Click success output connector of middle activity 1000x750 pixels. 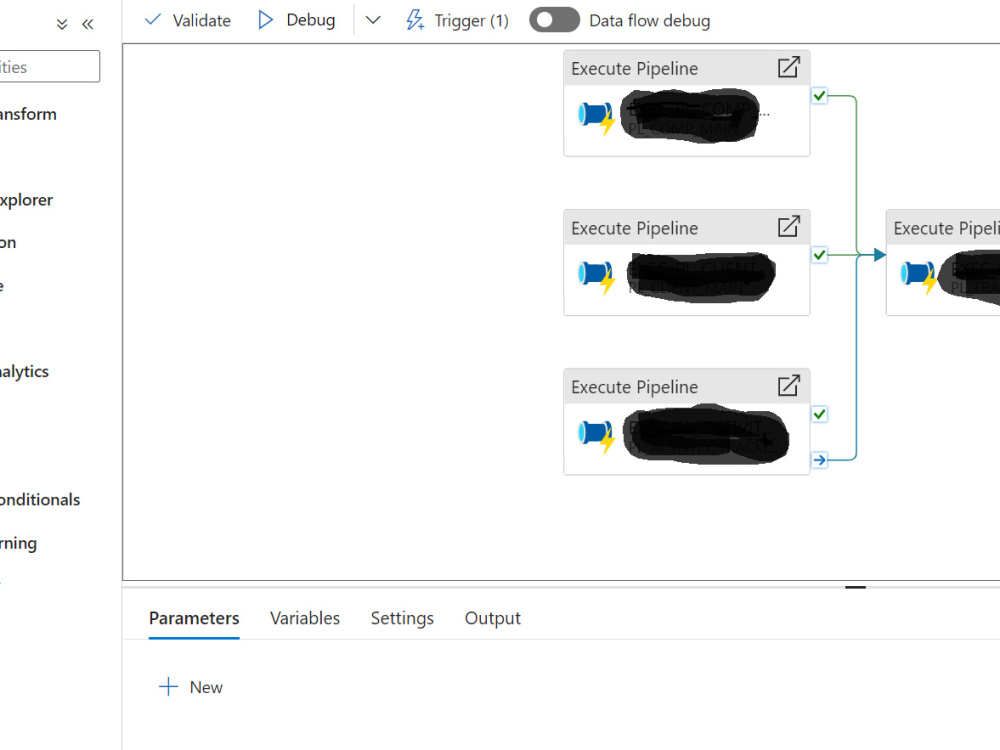820,255
